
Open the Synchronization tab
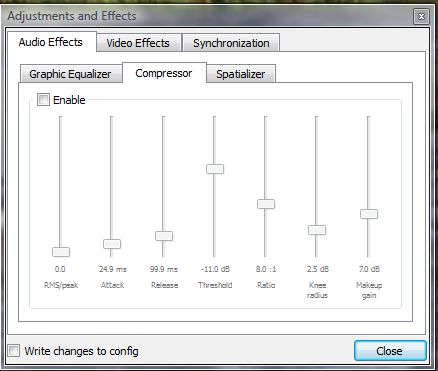(231, 43)
